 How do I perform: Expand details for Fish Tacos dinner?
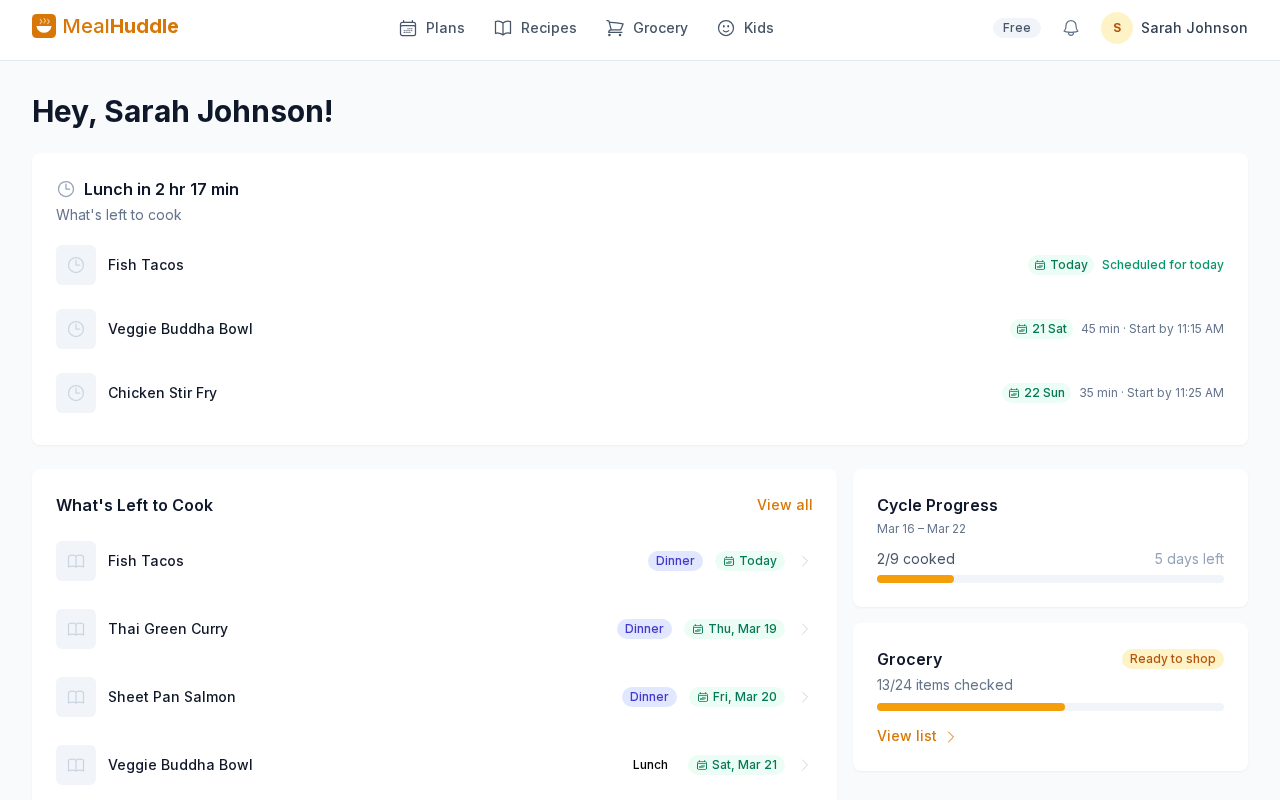pos(806,561)
